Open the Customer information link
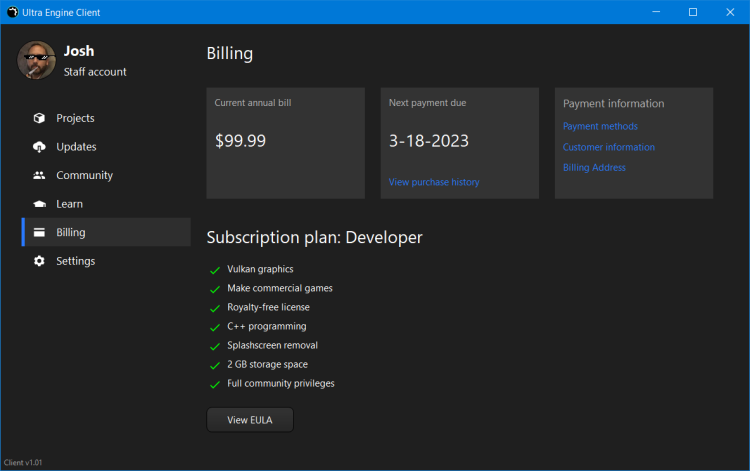Image resolution: width=750 pixels, height=471 pixels. click(608, 147)
